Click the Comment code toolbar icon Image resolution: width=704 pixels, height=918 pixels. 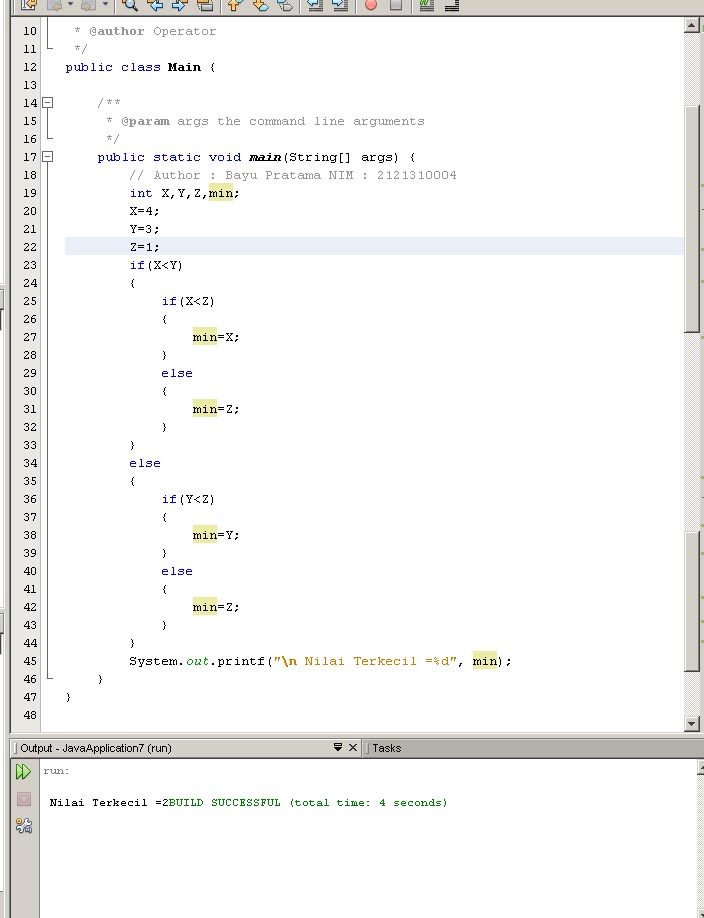tap(426, 5)
